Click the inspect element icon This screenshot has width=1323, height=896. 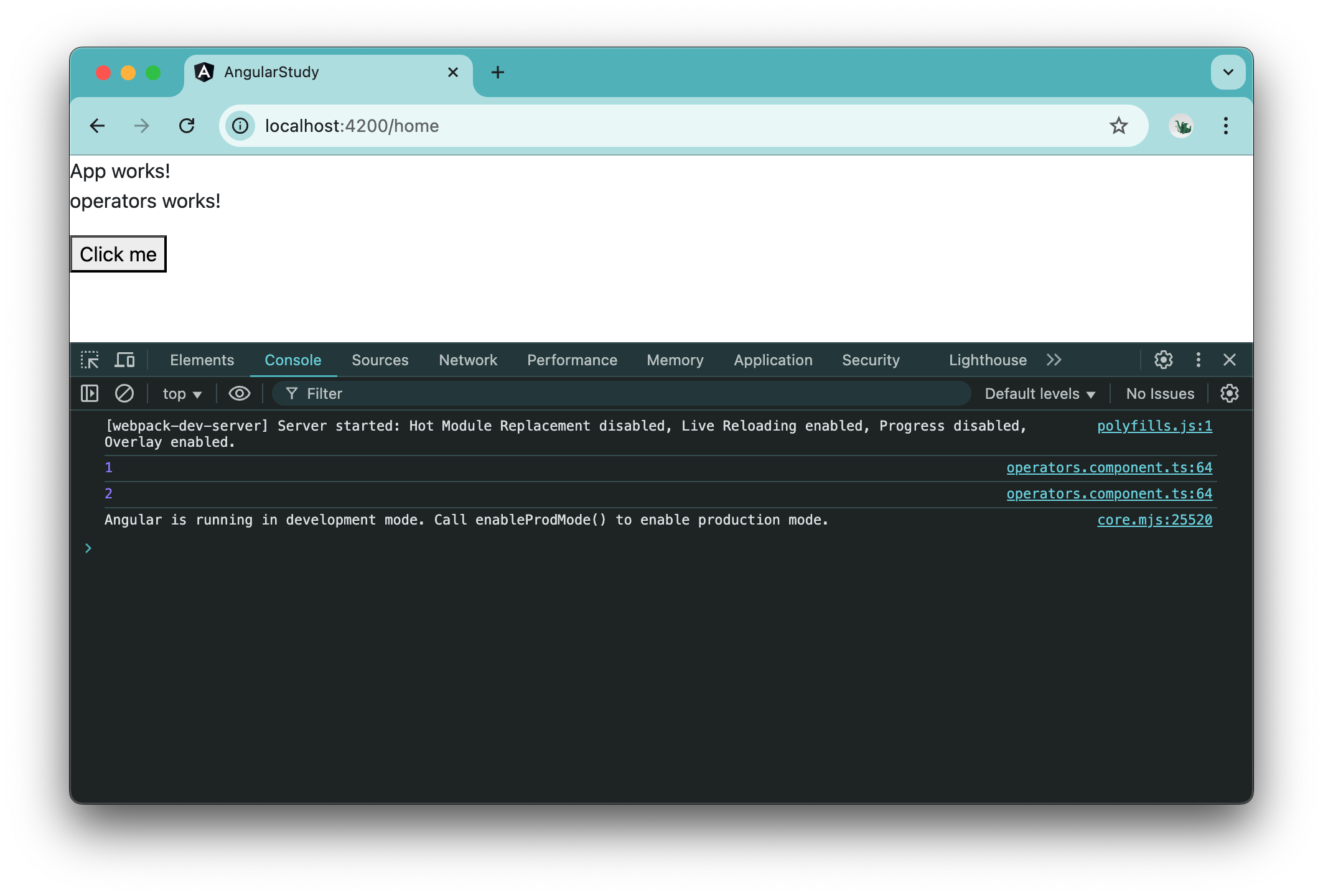coord(91,360)
